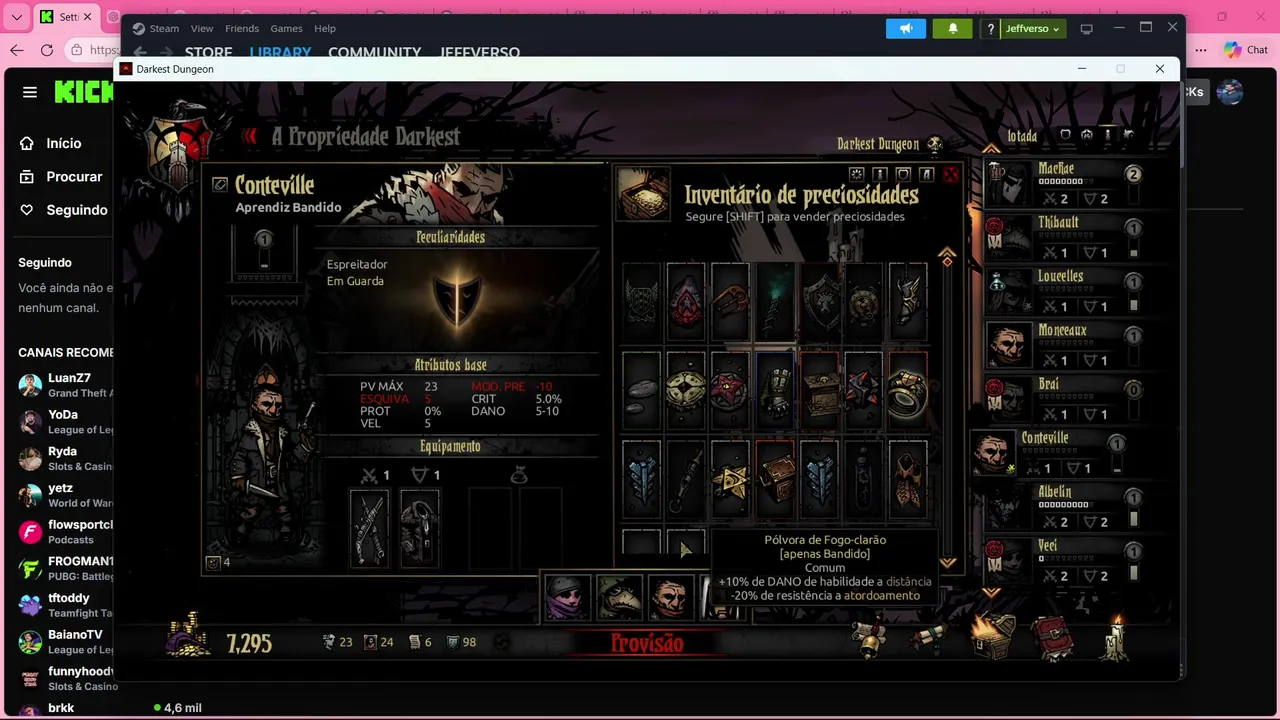The height and width of the screenshot is (720, 1280).
Task: Click the green notification bell in Steam
Action: pyautogui.click(x=952, y=28)
